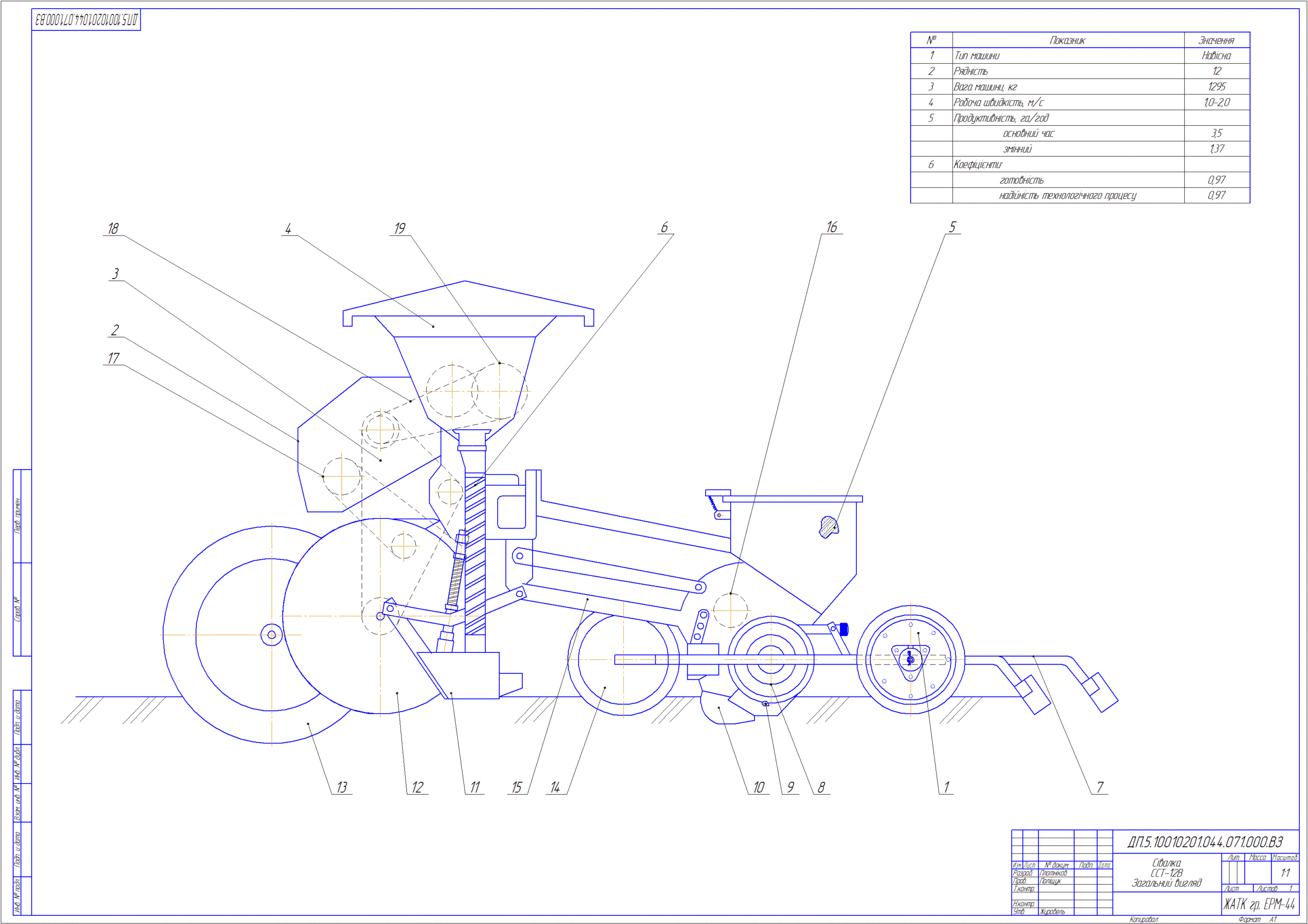Viewport: 1308px width, 924px height.
Task: Click the '1,37' value cell
Action: (1216, 149)
